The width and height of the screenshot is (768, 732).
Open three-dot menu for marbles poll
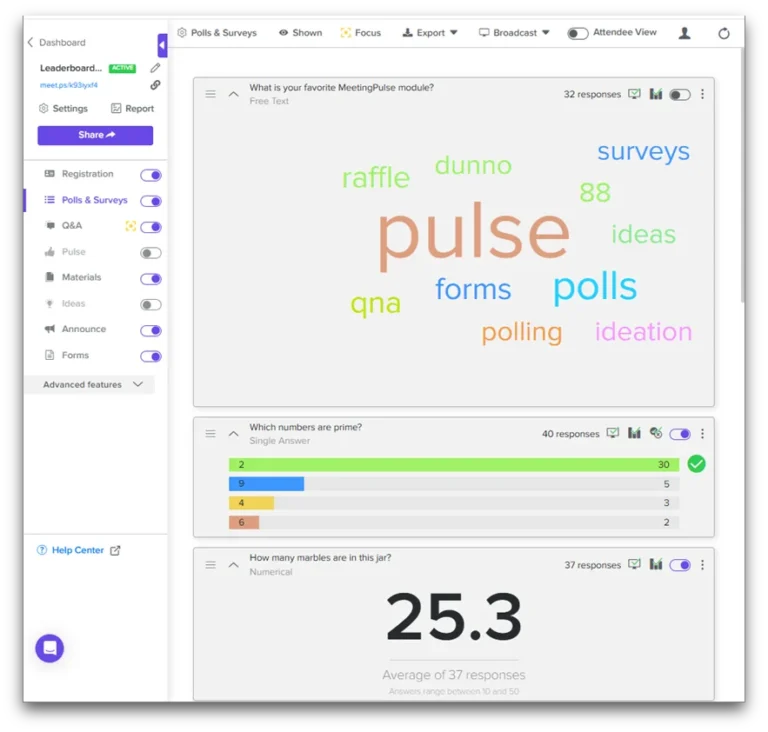click(702, 565)
